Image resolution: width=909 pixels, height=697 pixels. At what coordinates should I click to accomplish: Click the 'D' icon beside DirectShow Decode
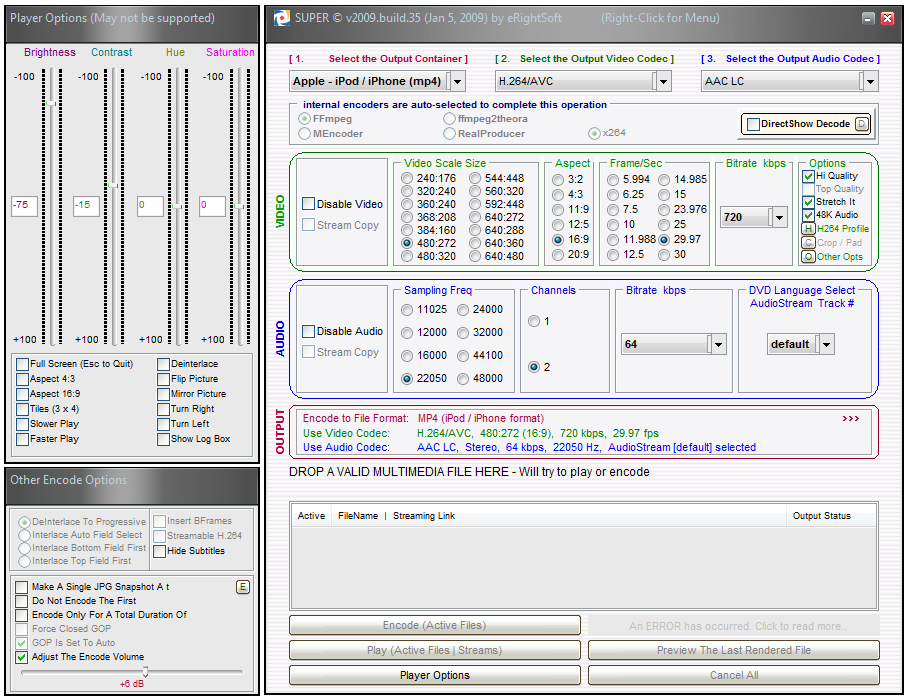pos(862,124)
